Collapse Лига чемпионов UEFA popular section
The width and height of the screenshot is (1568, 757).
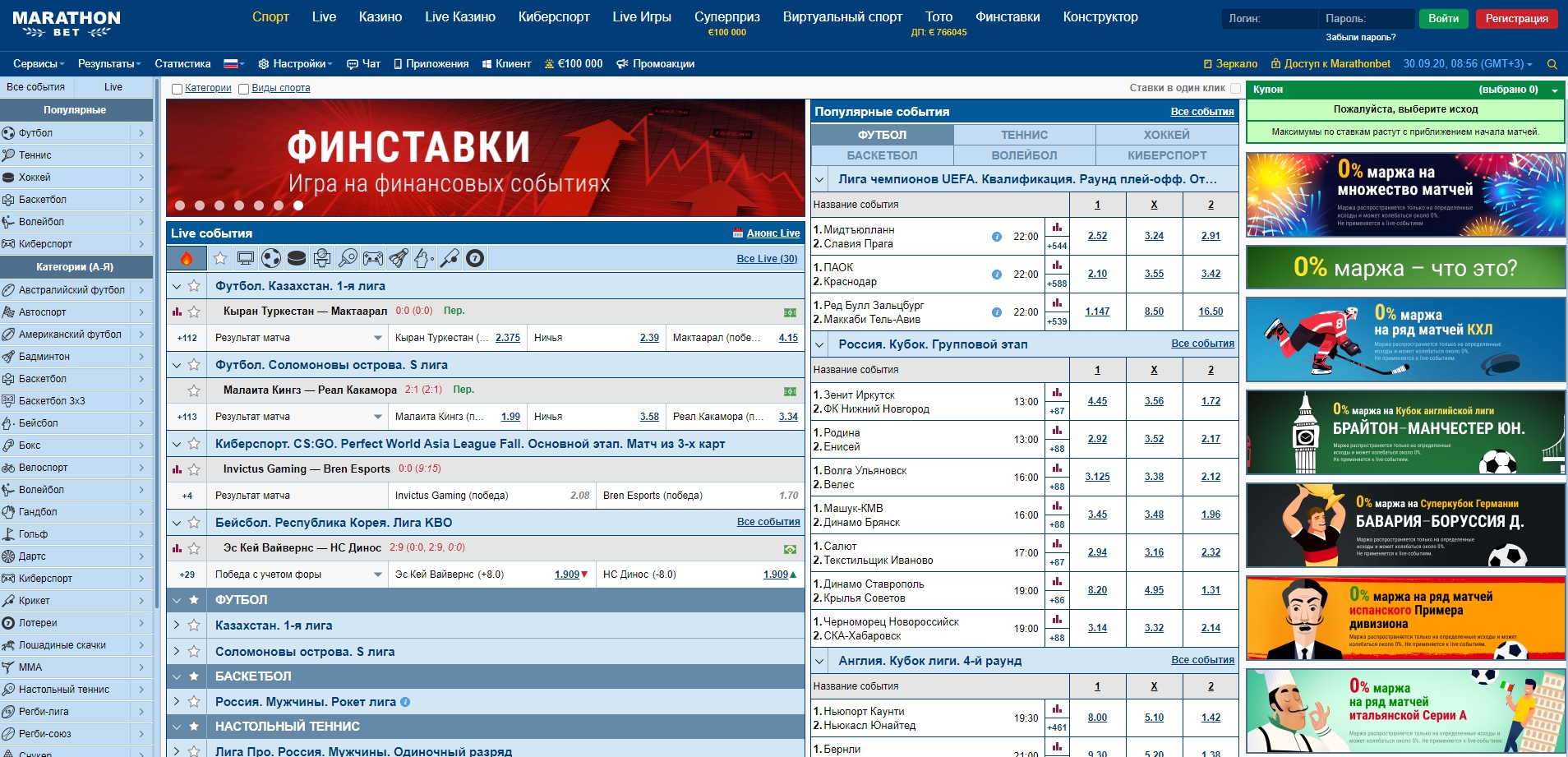point(819,179)
